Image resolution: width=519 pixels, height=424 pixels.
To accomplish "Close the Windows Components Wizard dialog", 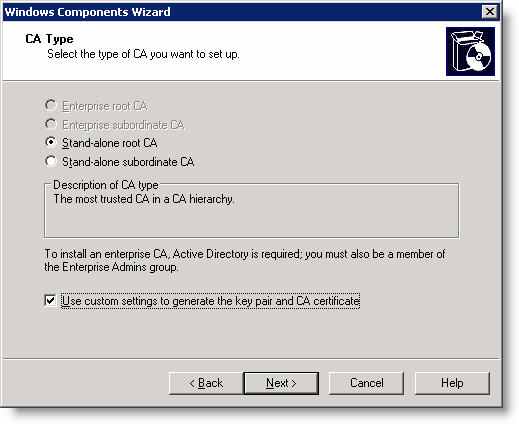I will 490,12.
